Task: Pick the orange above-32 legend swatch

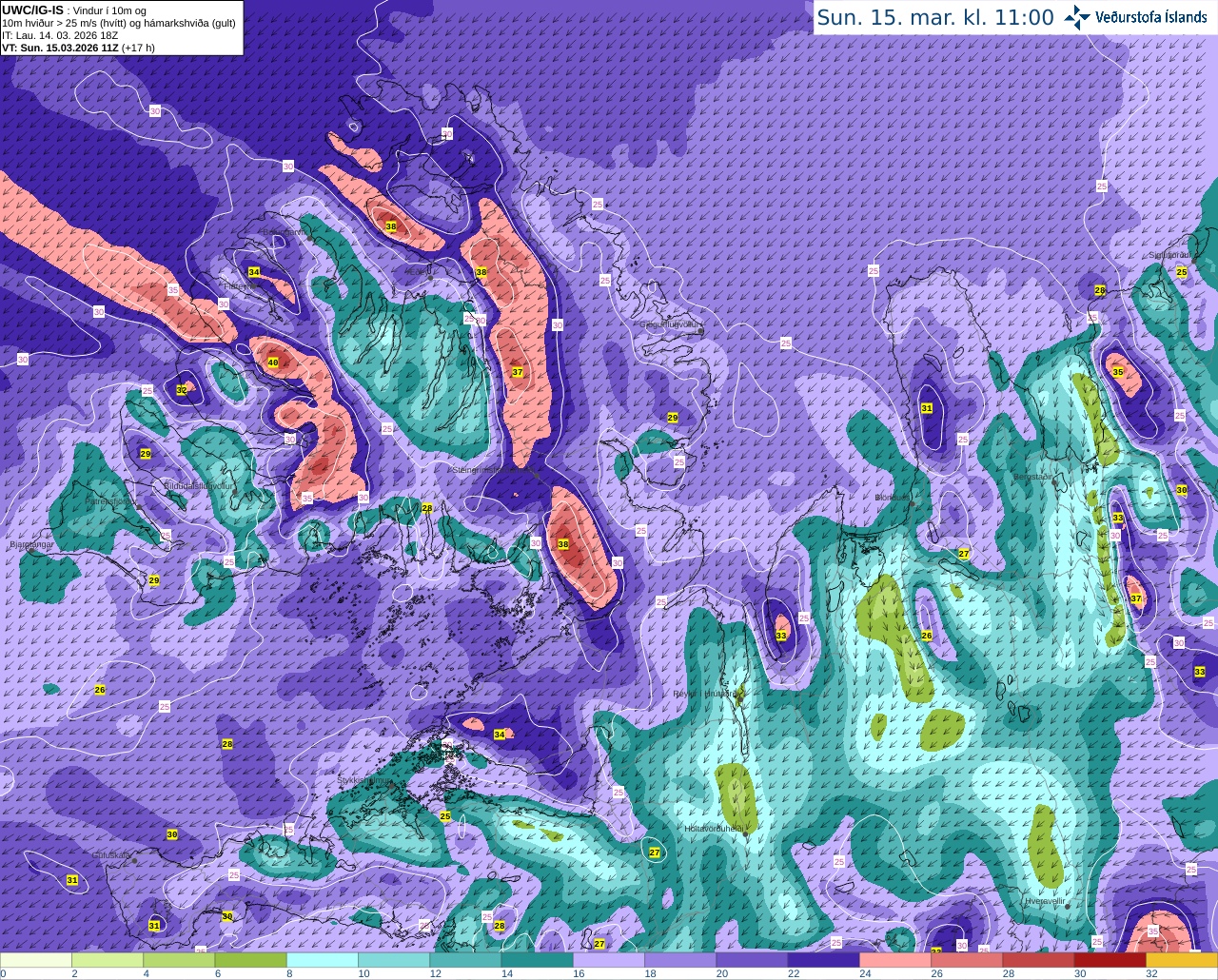Action: [x=1182, y=960]
